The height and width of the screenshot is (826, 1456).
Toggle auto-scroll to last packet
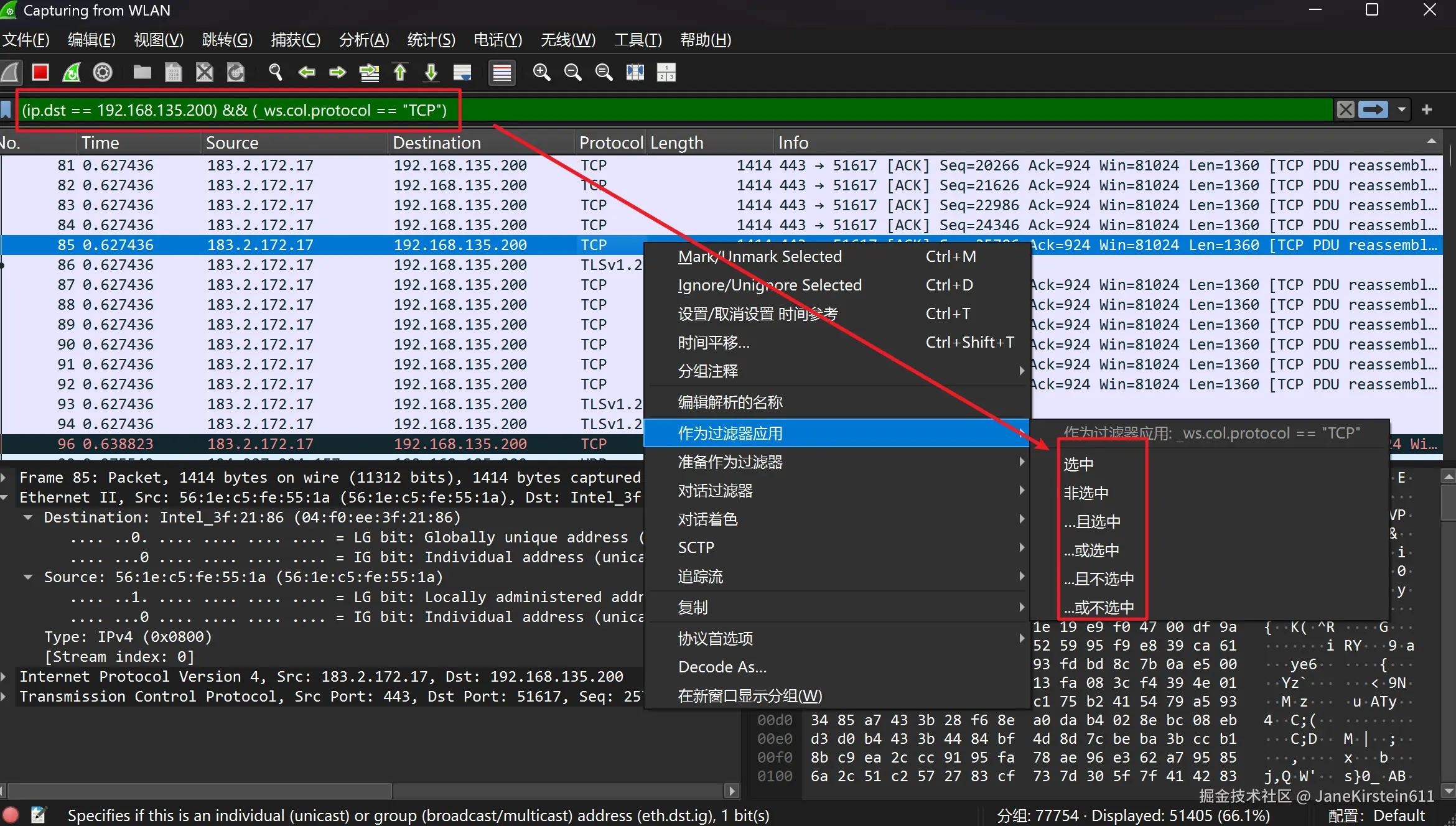point(462,73)
